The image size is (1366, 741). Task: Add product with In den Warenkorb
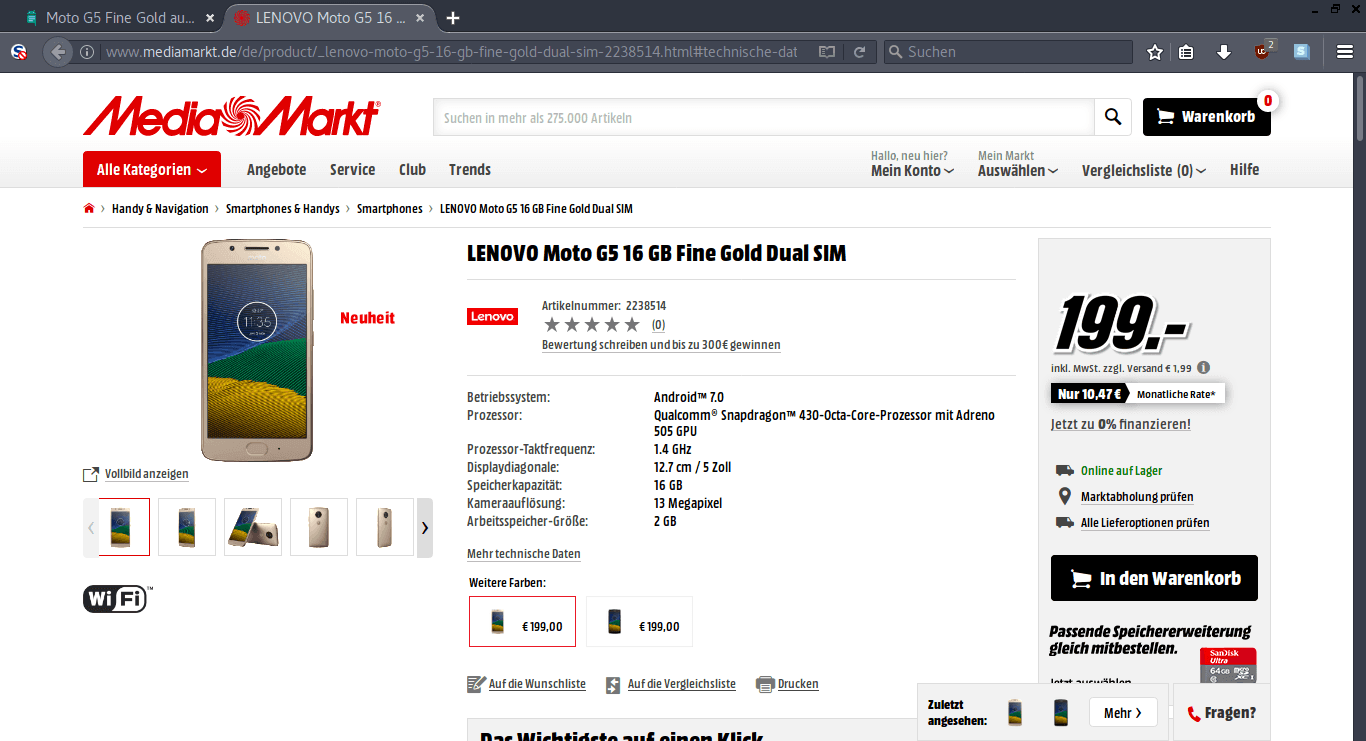[1154, 578]
